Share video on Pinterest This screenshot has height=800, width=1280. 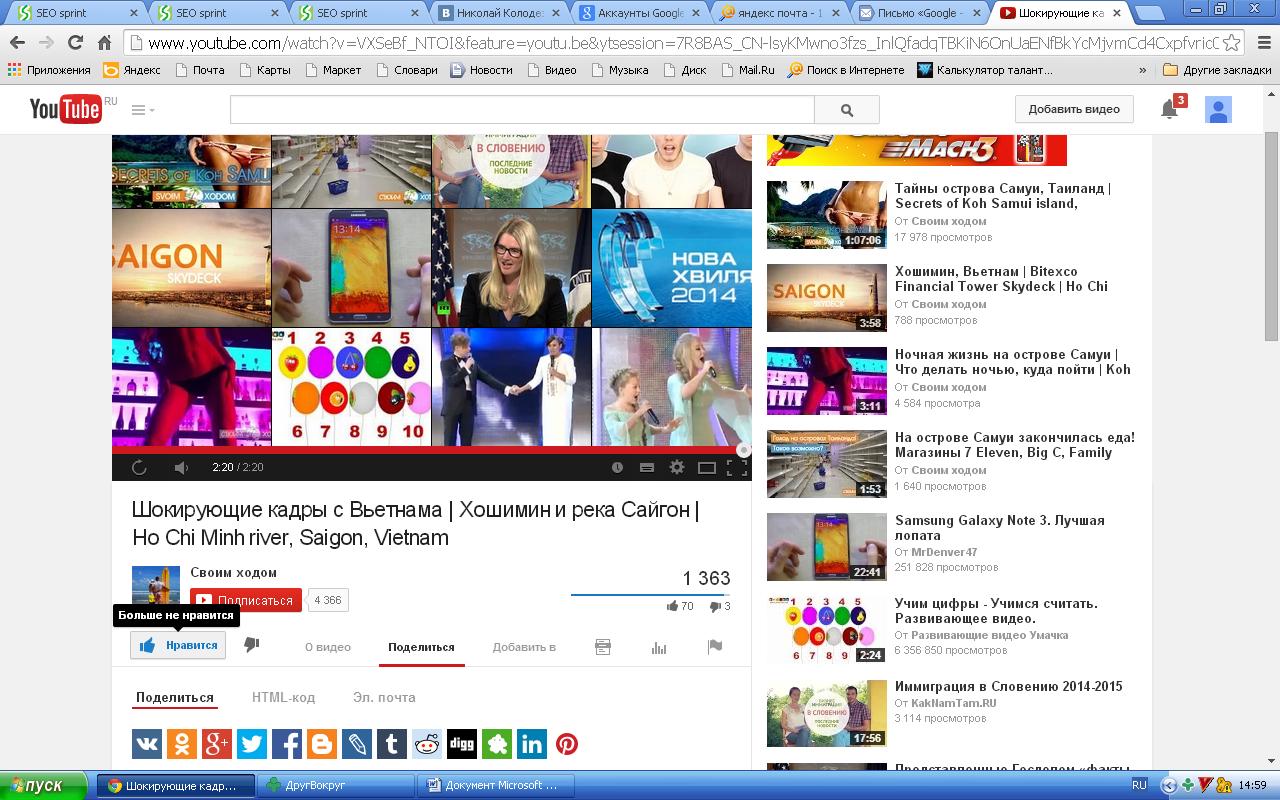pyautogui.click(x=567, y=744)
